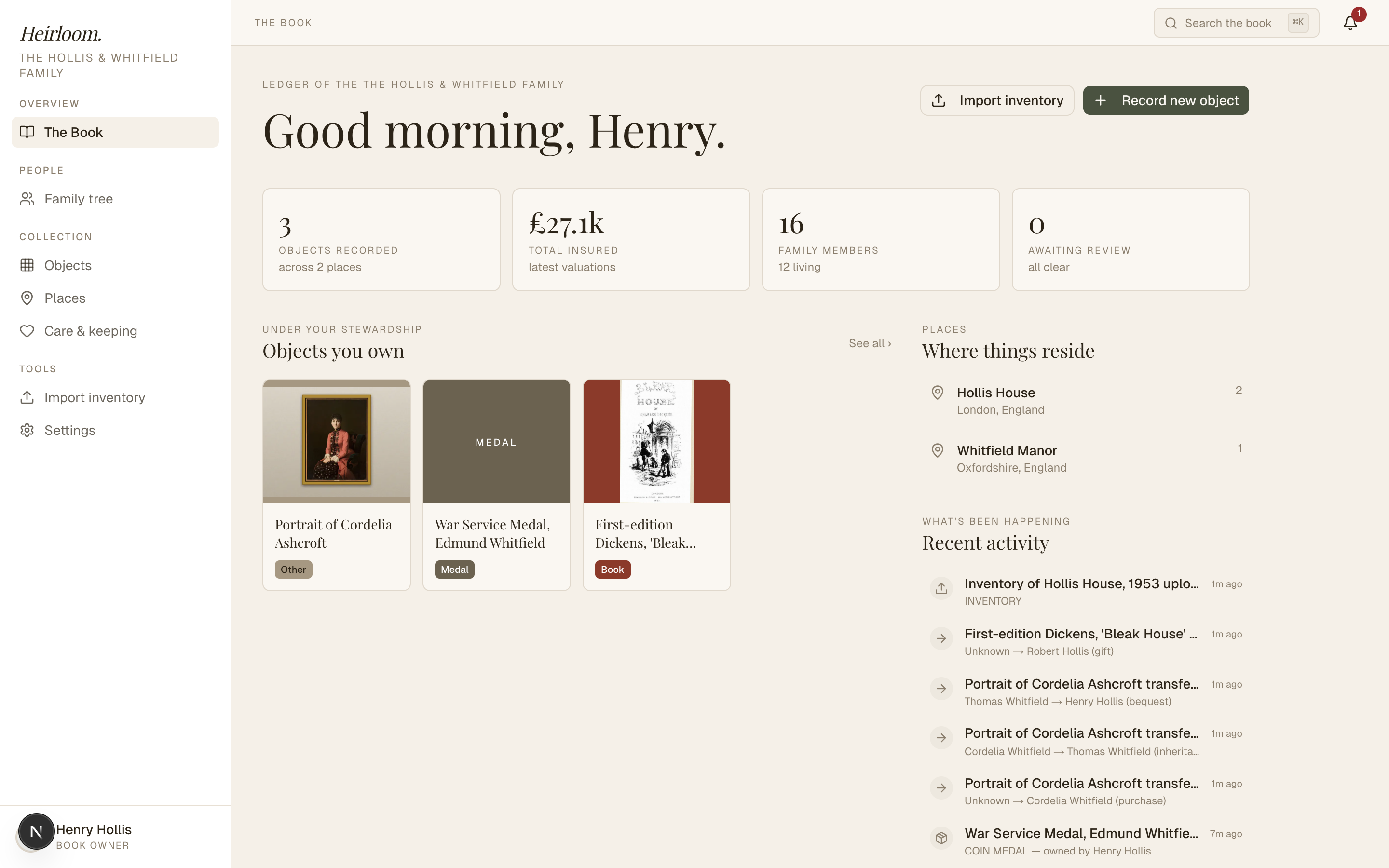
Task: Click the Medal category tag
Action: tap(455, 570)
